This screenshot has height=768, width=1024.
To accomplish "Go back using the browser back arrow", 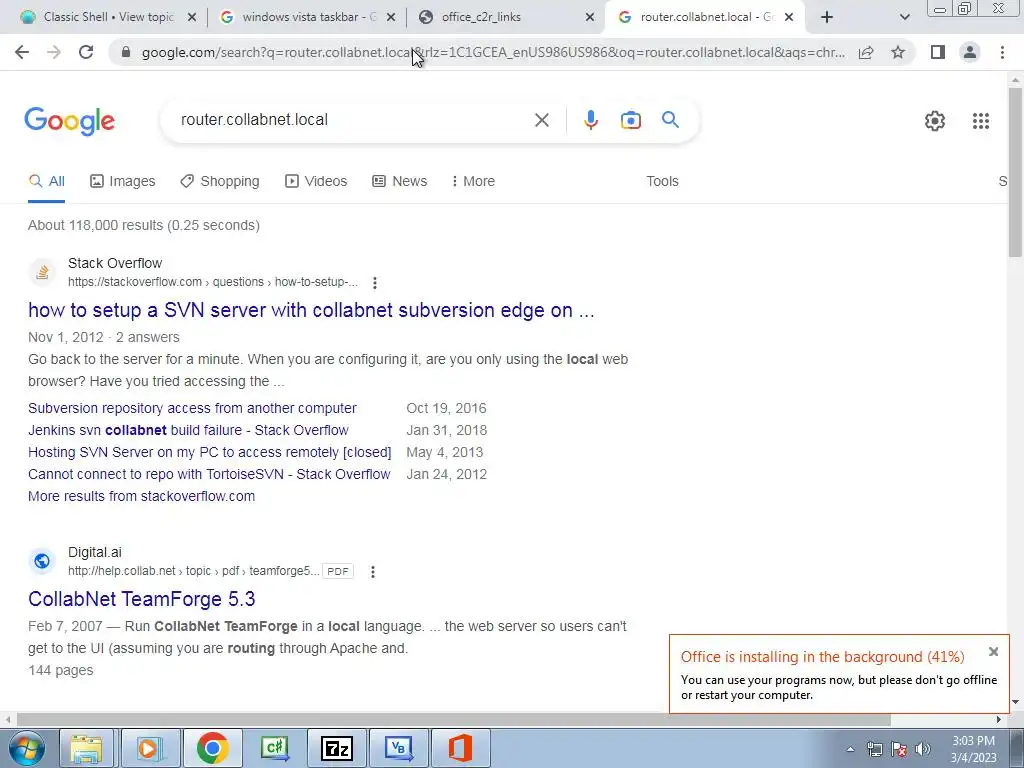I will 22,52.
